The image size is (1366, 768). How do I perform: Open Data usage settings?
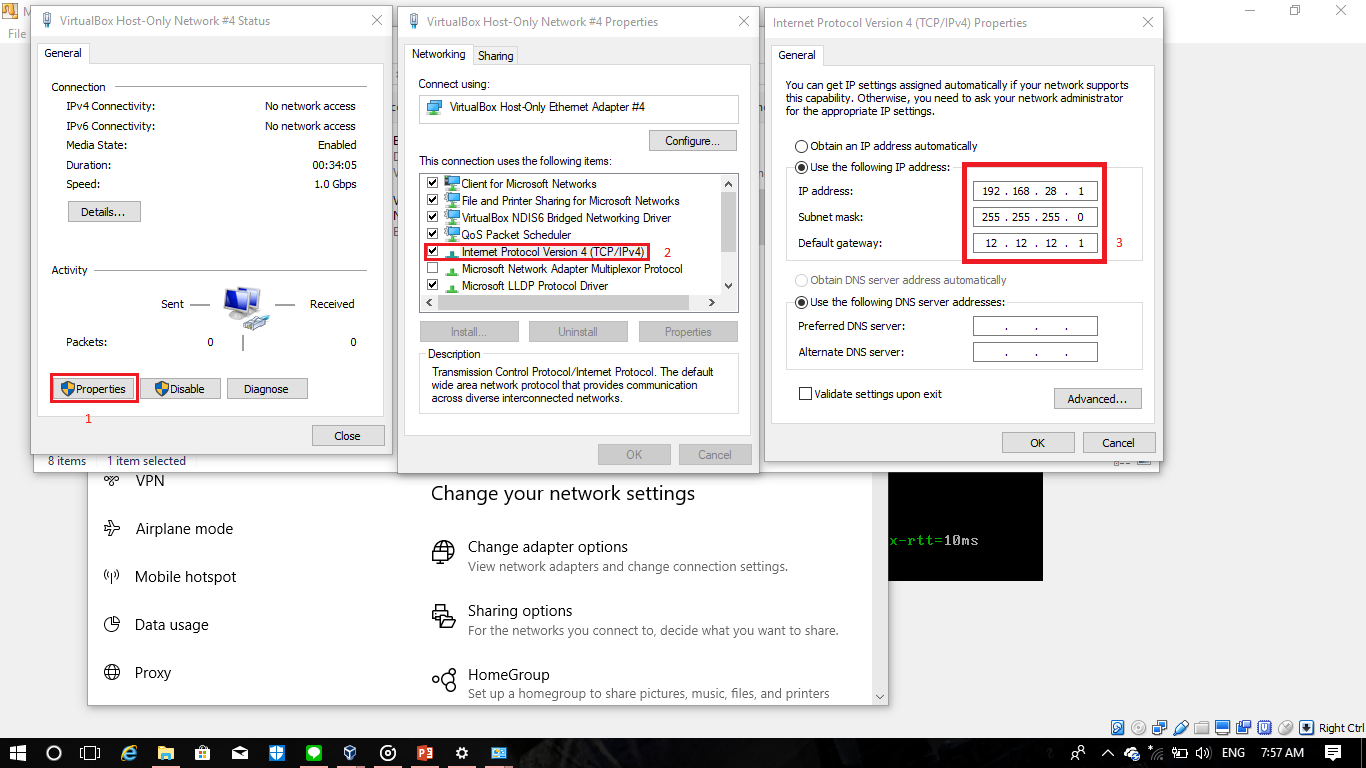click(172, 625)
